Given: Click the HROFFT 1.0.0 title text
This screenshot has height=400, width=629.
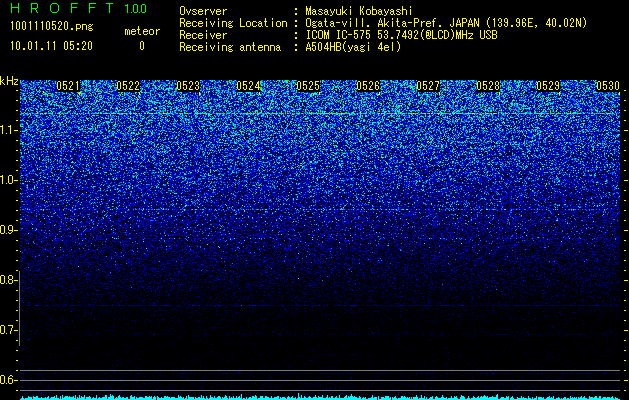Looking at the screenshot, I should (79, 8).
